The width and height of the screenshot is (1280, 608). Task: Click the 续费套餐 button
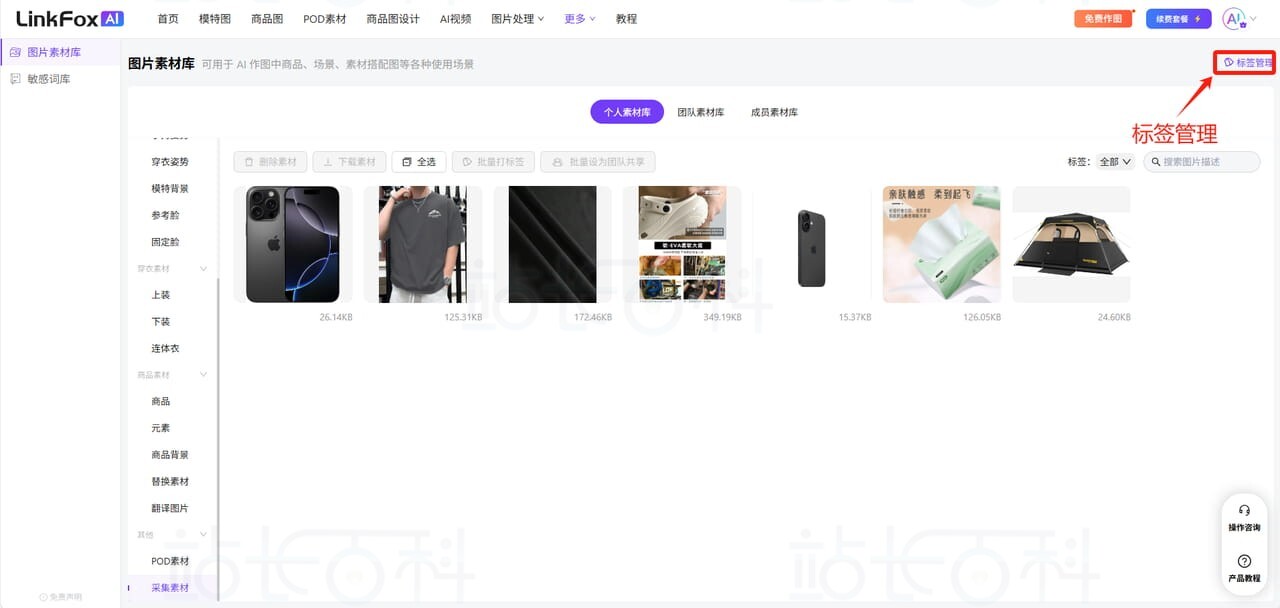click(x=1177, y=18)
